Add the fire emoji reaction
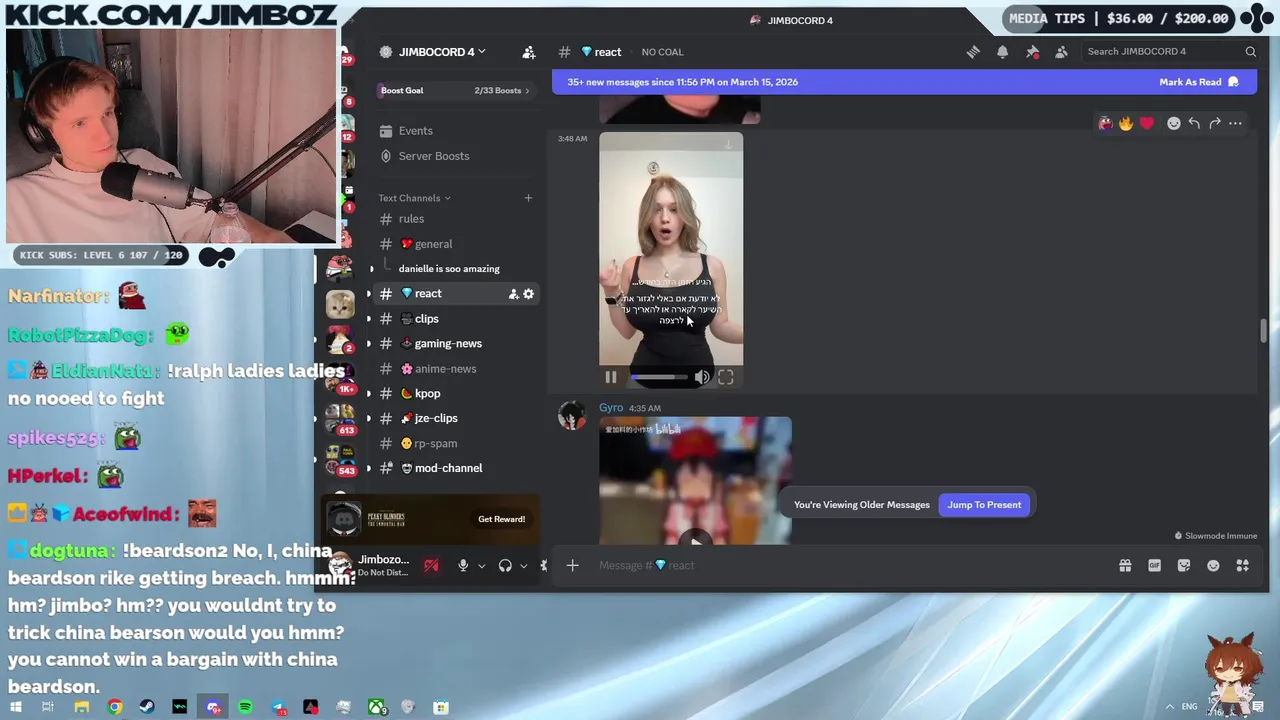The image size is (1280, 720). [1126, 123]
